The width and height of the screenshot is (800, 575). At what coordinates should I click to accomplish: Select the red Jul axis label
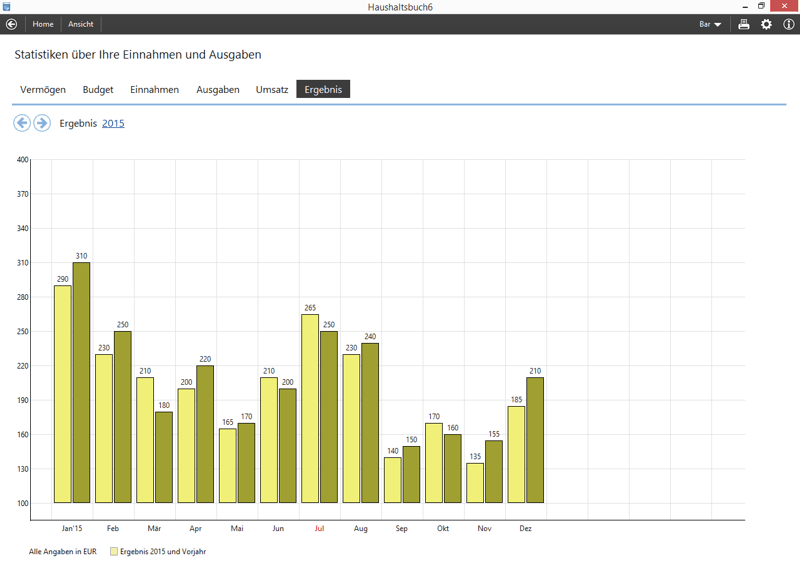coord(319,528)
